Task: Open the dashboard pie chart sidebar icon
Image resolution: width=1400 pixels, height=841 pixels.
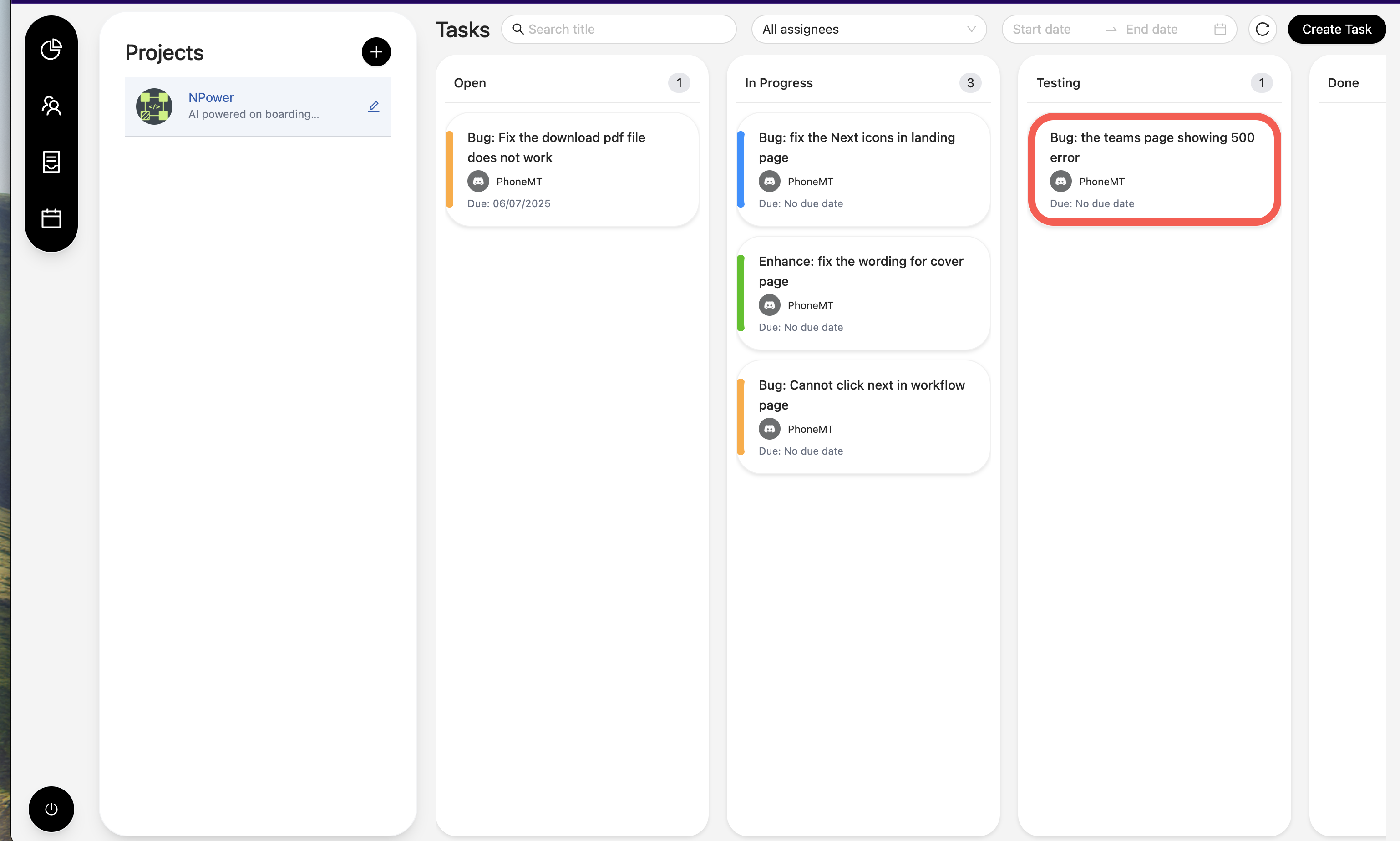Action: pos(51,49)
